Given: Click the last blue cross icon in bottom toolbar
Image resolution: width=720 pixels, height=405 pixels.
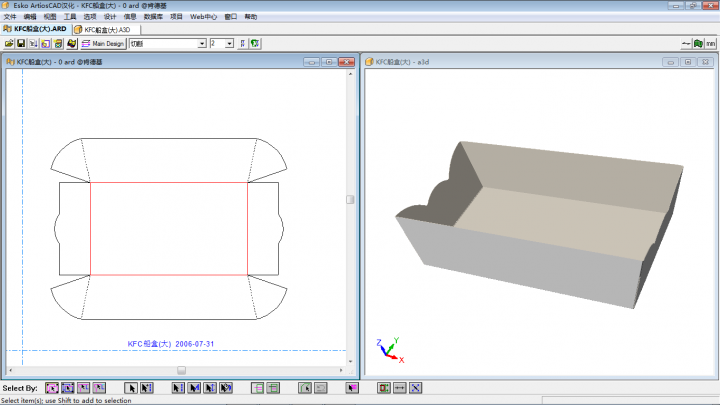Looking at the screenshot, I should 415,387.
